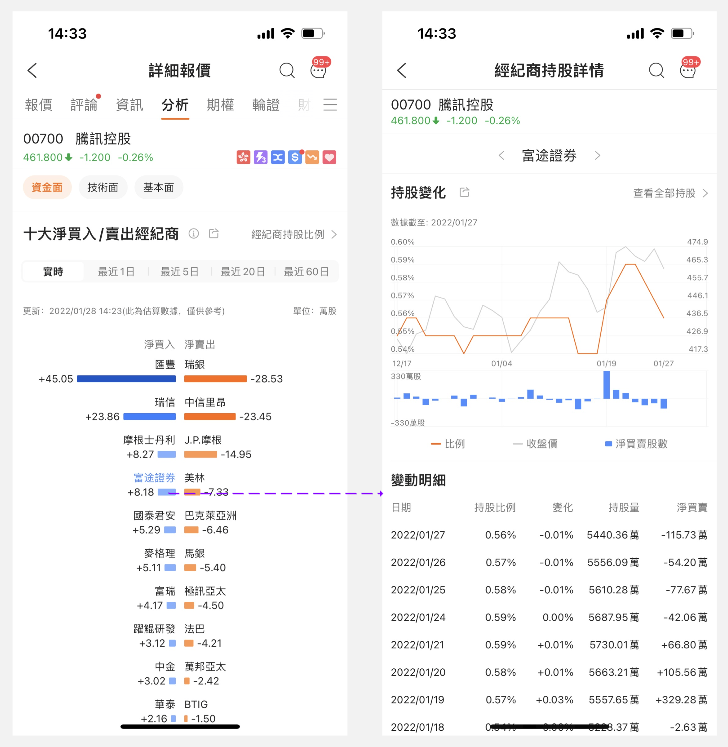Toggle the 淨買賣股數 chart legend
The width and height of the screenshot is (728, 747).
click(636, 444)
